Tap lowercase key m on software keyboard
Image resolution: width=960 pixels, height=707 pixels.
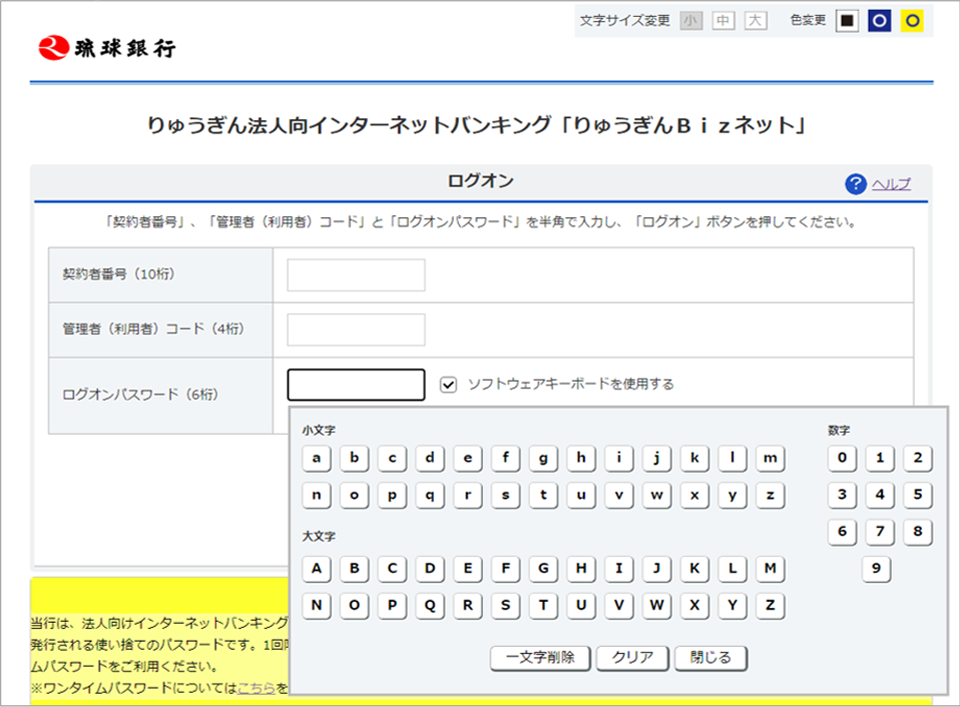770,458
